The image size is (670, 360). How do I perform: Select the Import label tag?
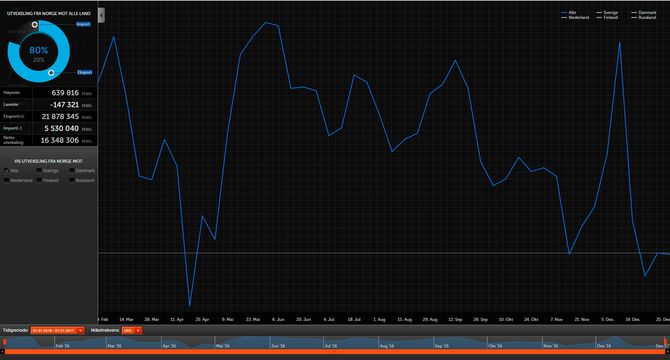(83, 24)
